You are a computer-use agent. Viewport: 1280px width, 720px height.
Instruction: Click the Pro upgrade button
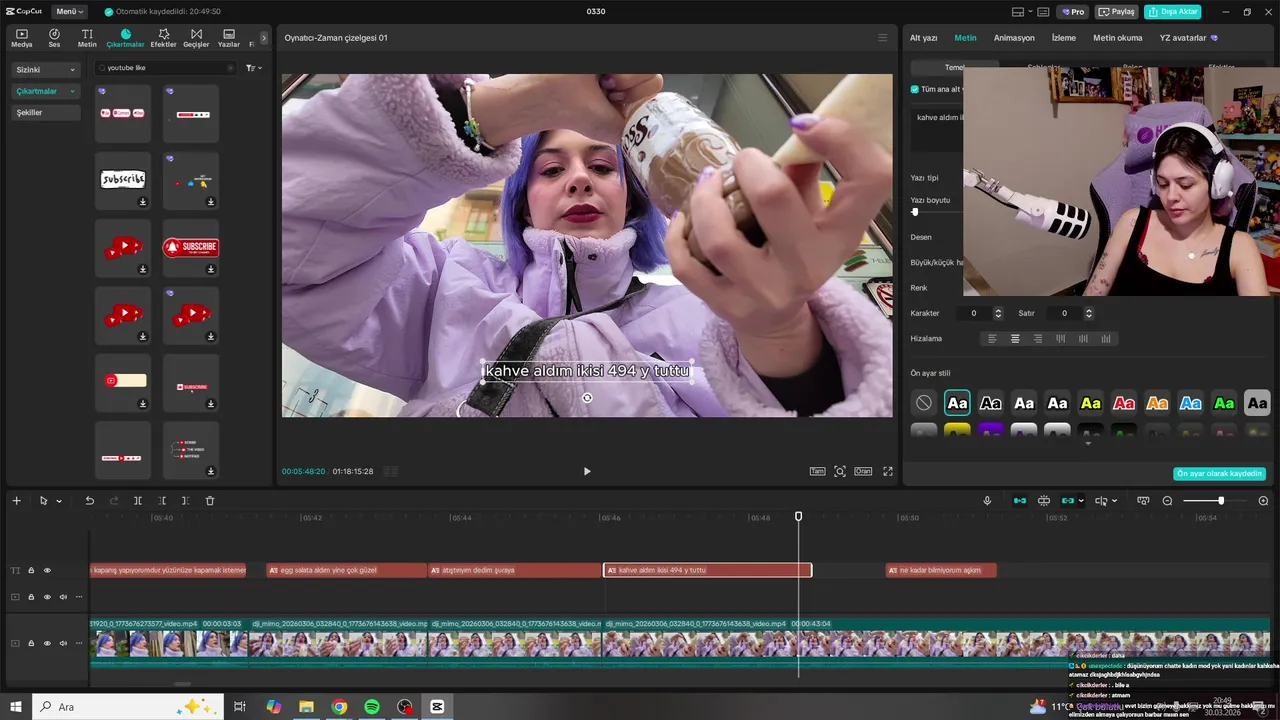(1074, 12)
